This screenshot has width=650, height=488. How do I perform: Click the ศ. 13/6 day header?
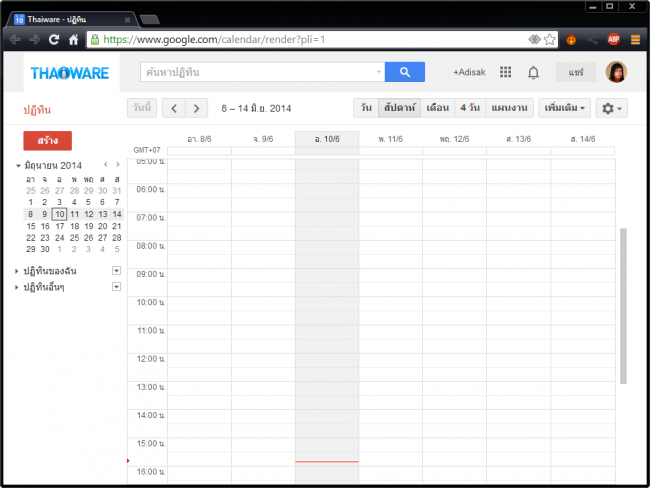(x=518, y=139)
